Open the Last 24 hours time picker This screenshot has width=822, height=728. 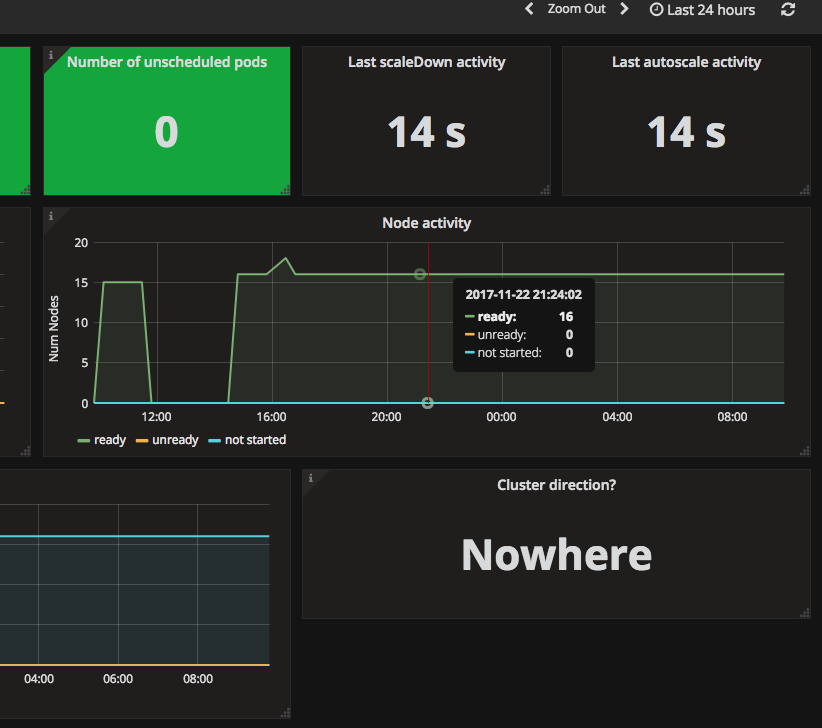(702, 10)
